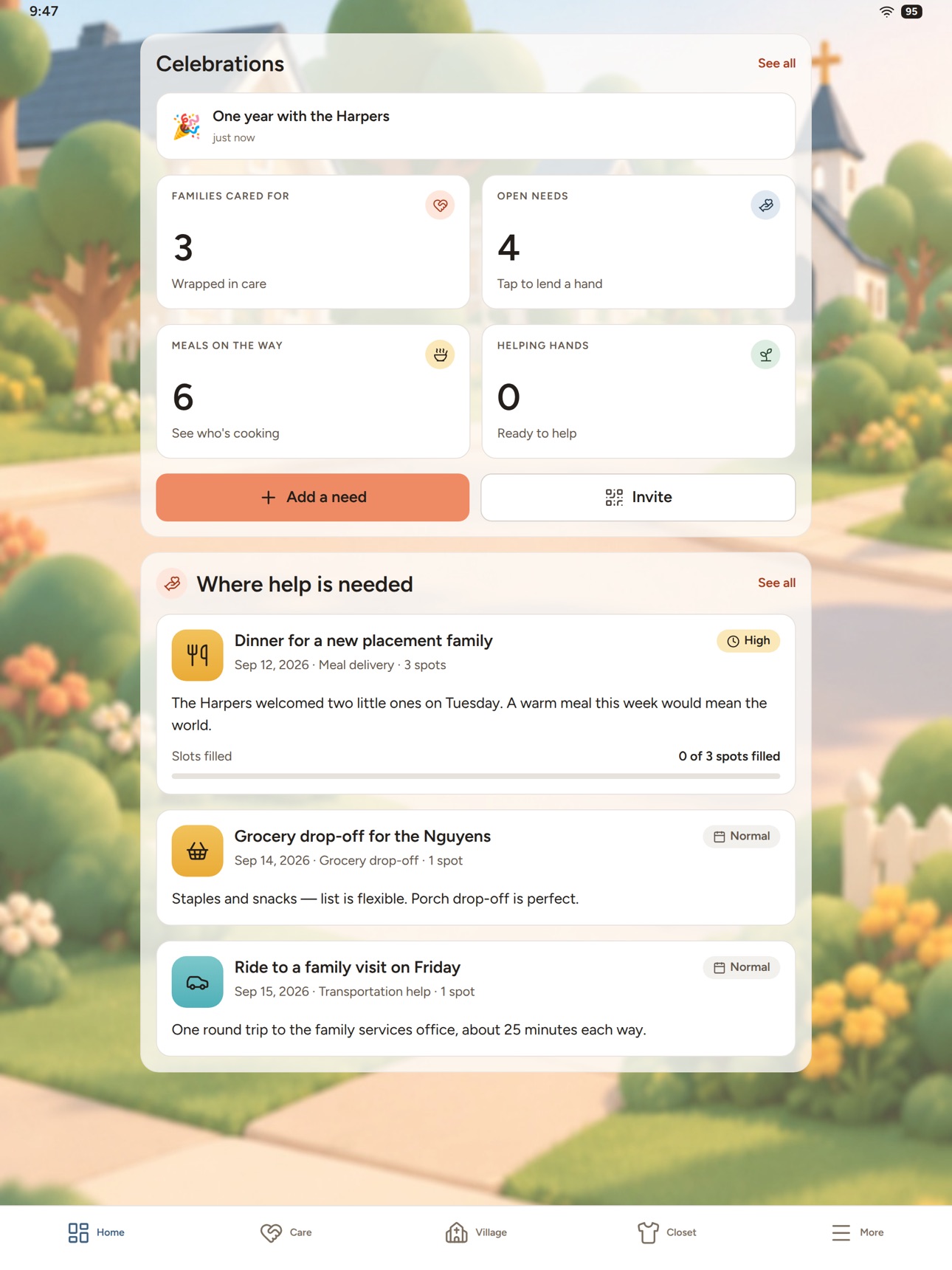Open the Helping Hands card

tap(638, 391)
